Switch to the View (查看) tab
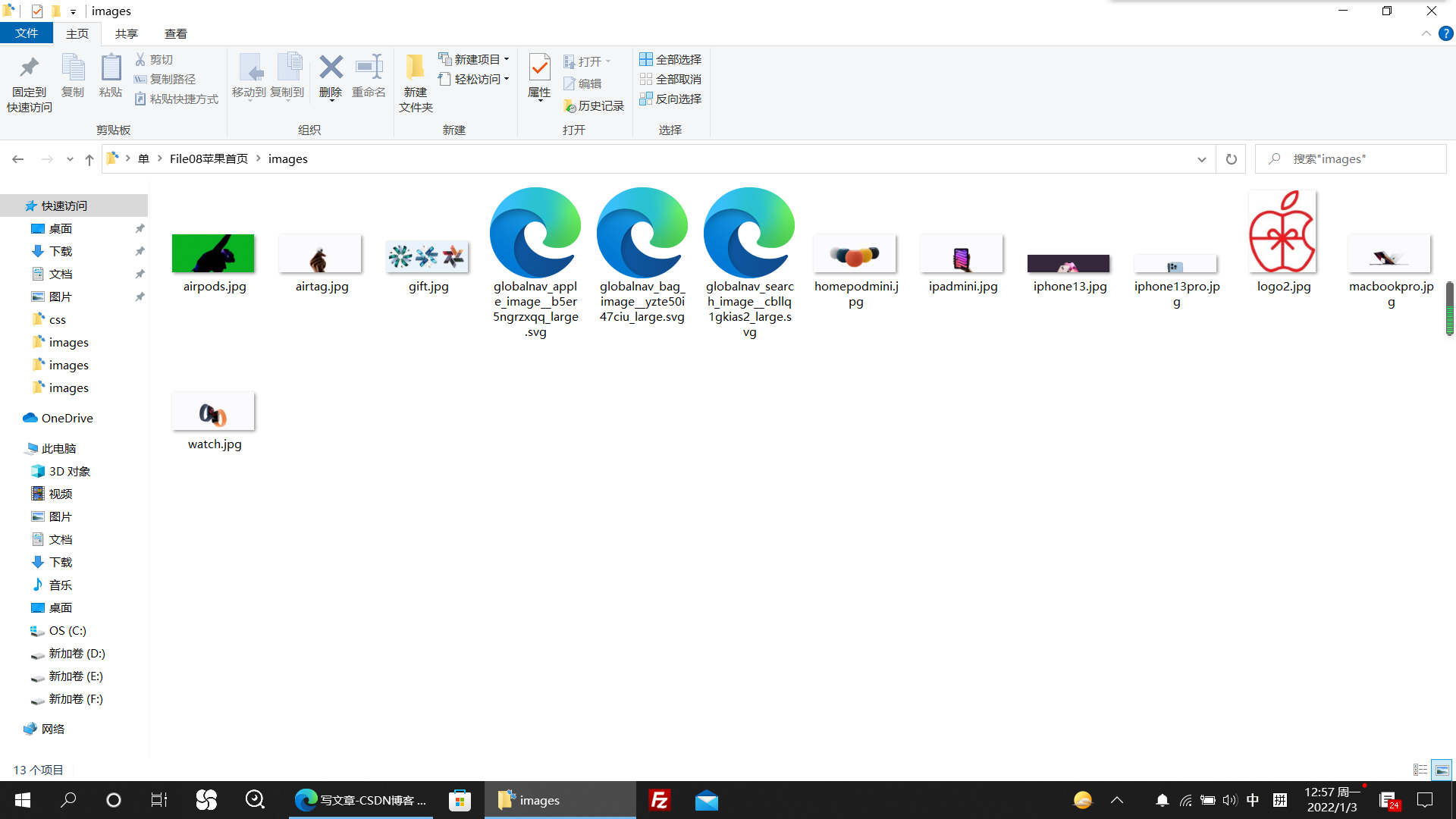Image resolution: width=1456 pixels, height=819 pixels. click(x=176, y=33)
